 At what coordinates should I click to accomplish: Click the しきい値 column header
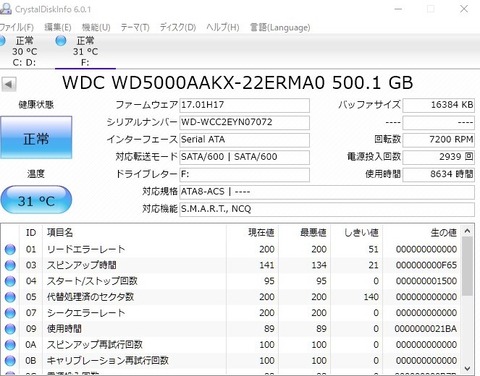click(357, 233)
